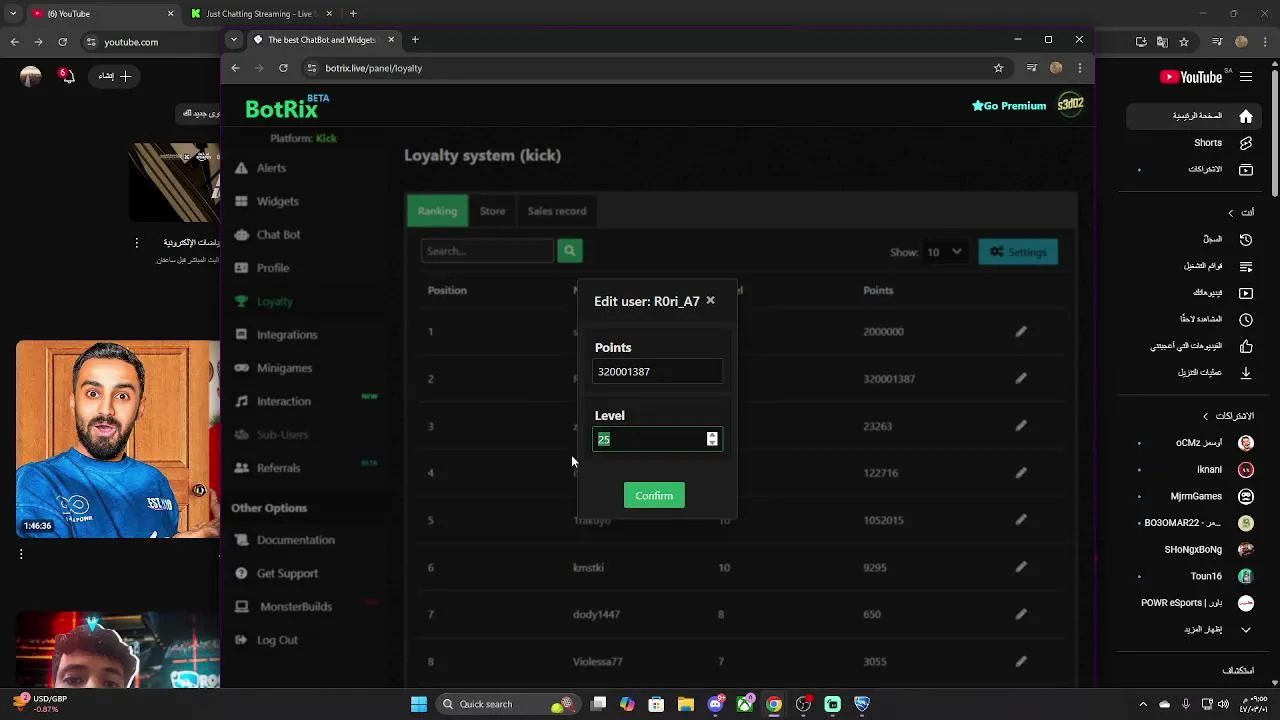Open tab search dropdown in BotRix window

pyautogui.click(x=233, y=40)
